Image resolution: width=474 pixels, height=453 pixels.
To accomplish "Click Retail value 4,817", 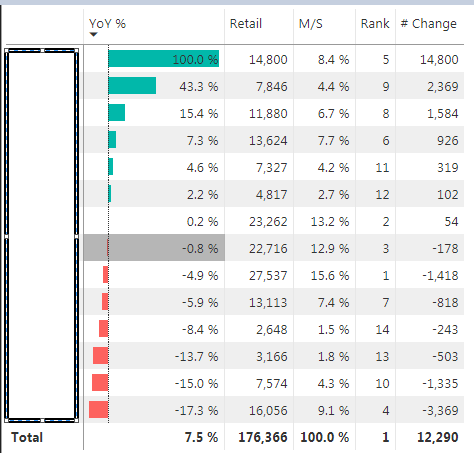I will (x=271, y=195).
